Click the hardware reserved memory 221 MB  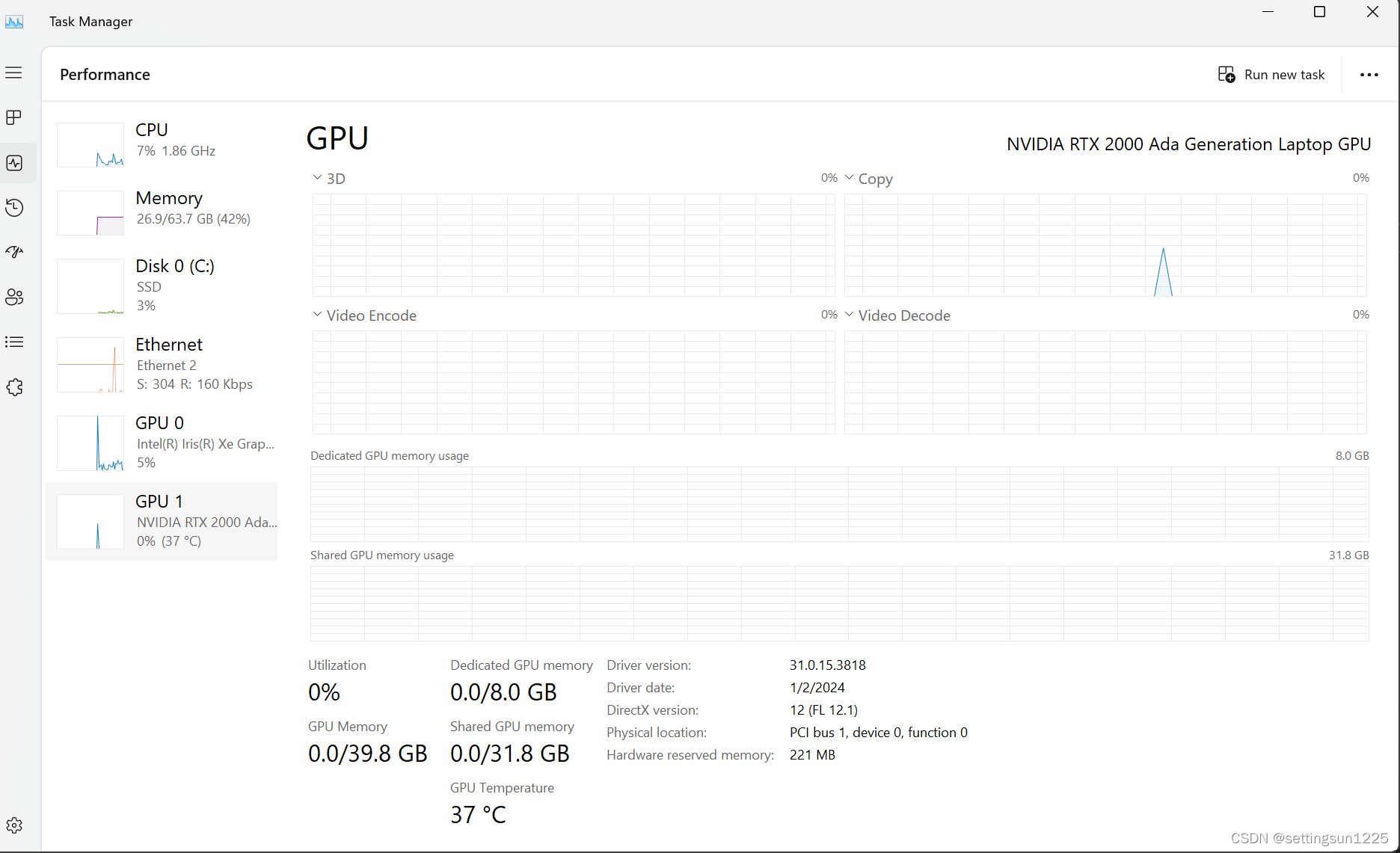(x=812, y=755)
